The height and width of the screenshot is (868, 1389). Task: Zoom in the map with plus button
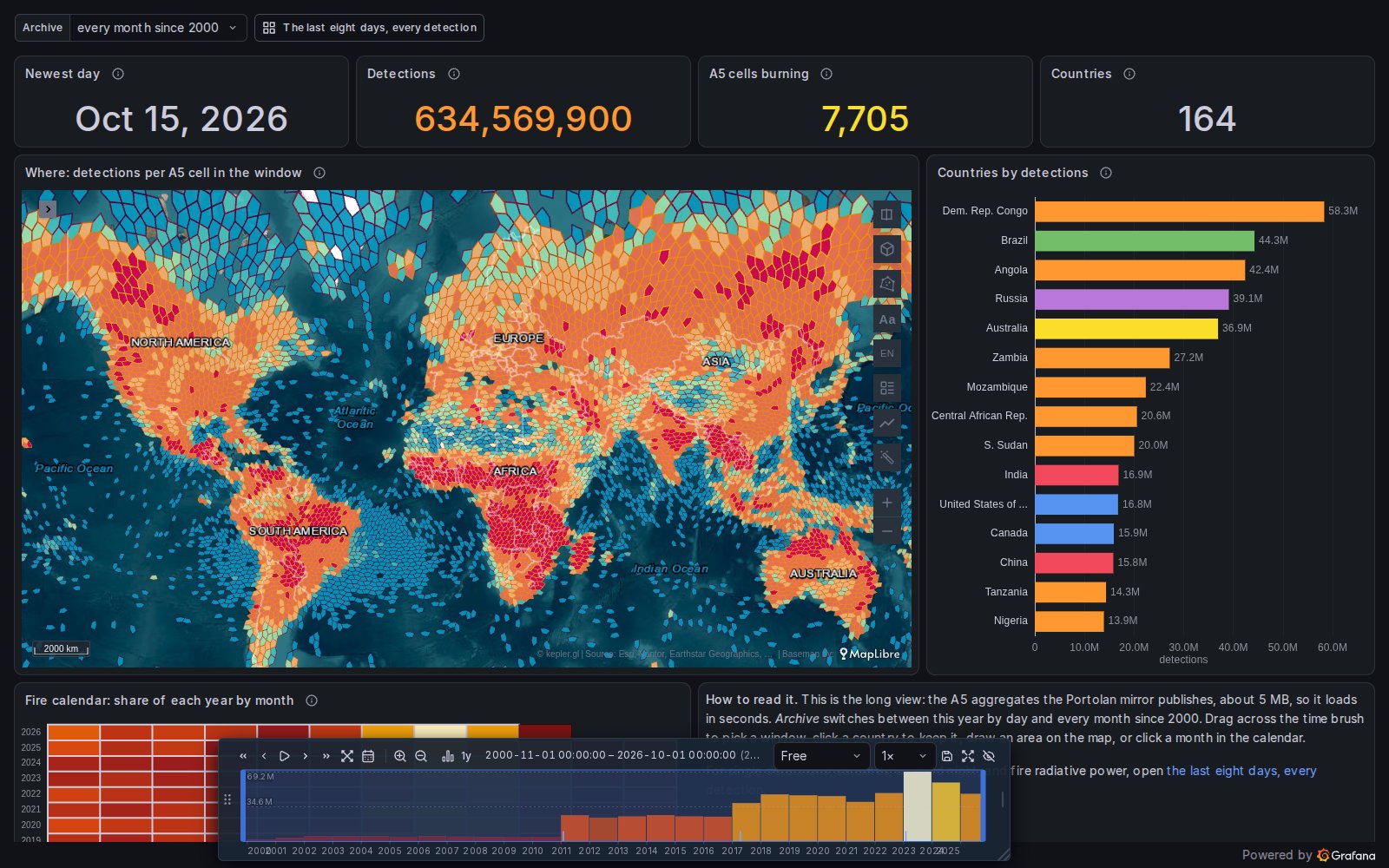point(886,503)
